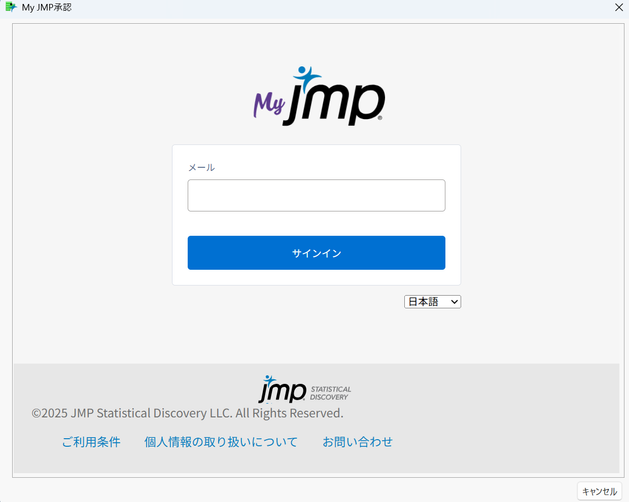Click the メール field label

pos(201,167)
